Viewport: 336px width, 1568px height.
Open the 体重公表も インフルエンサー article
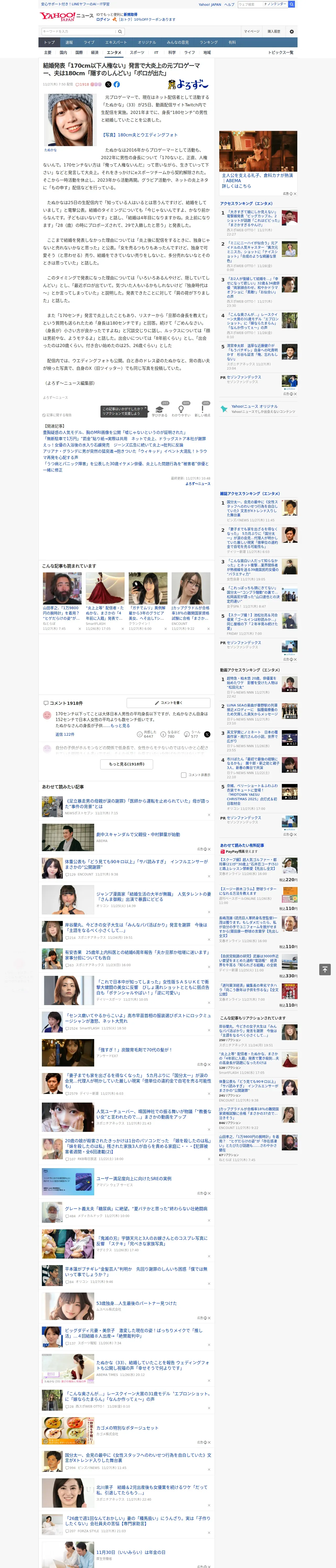[x=137, y=864]
